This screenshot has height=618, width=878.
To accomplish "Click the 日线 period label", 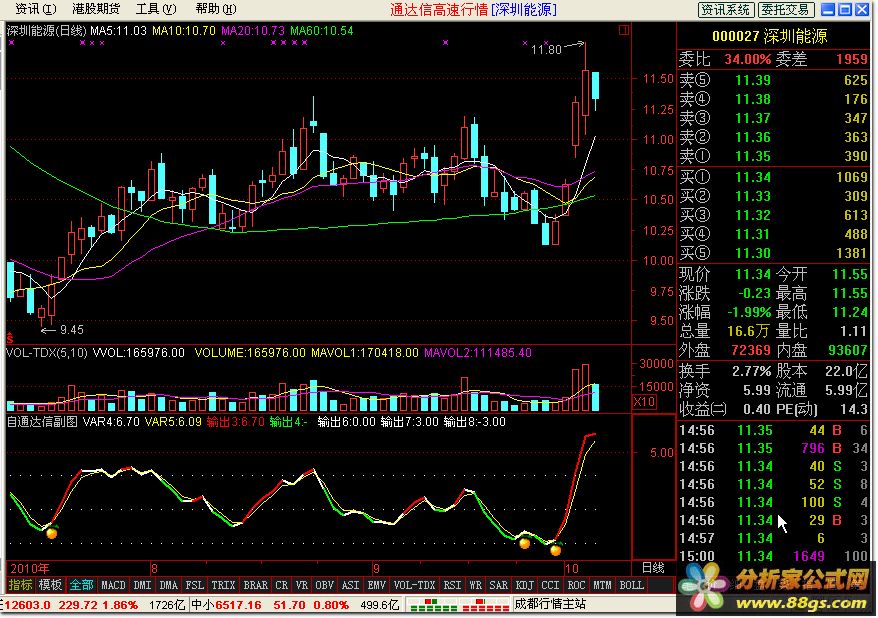I will pos(653,568).
